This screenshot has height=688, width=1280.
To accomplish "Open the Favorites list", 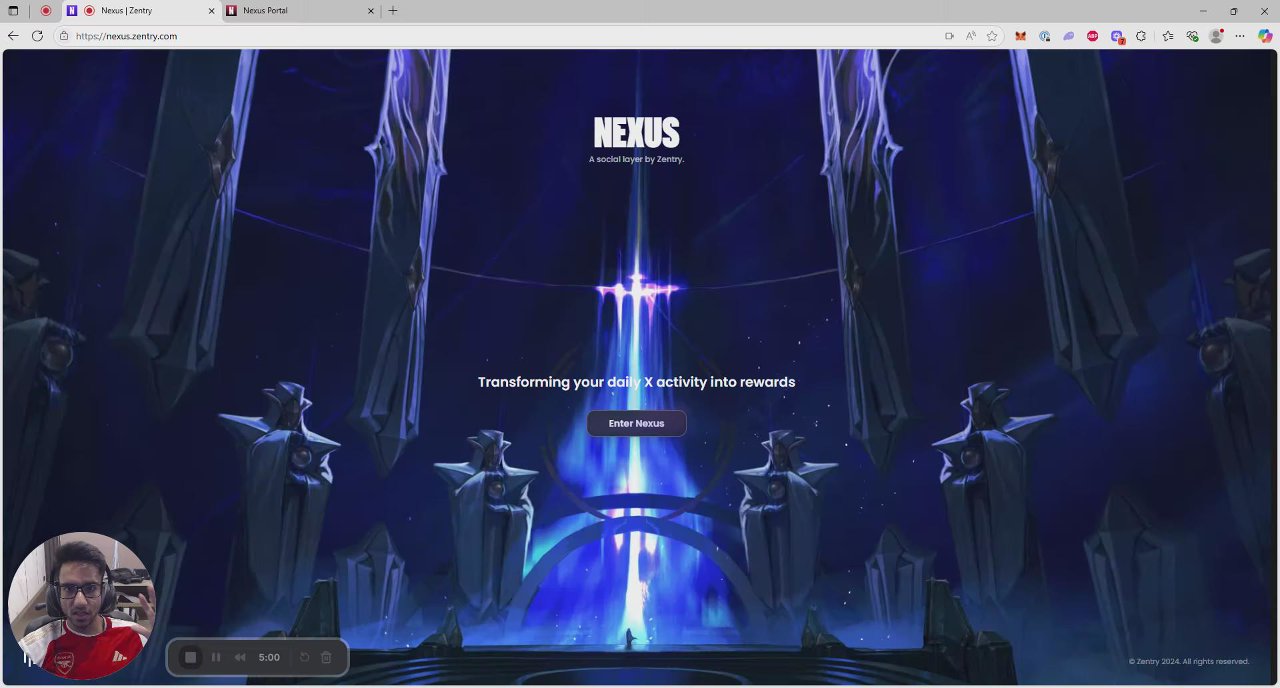I will coord(1168,36).
